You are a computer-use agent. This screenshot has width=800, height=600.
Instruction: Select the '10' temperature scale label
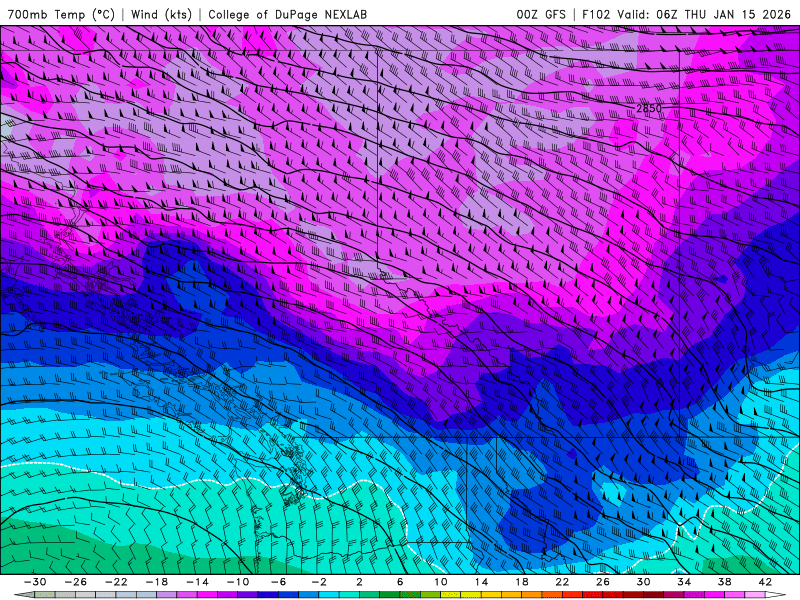441,582
